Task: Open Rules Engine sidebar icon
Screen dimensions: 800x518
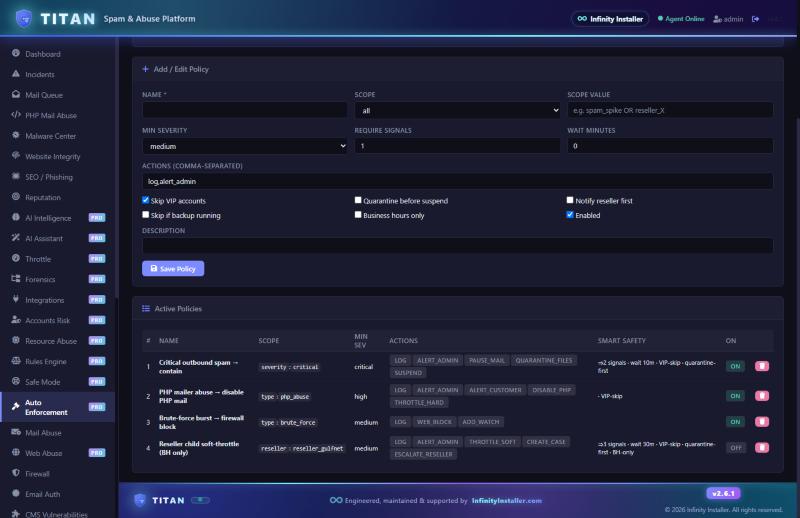Action: point(16,361)
